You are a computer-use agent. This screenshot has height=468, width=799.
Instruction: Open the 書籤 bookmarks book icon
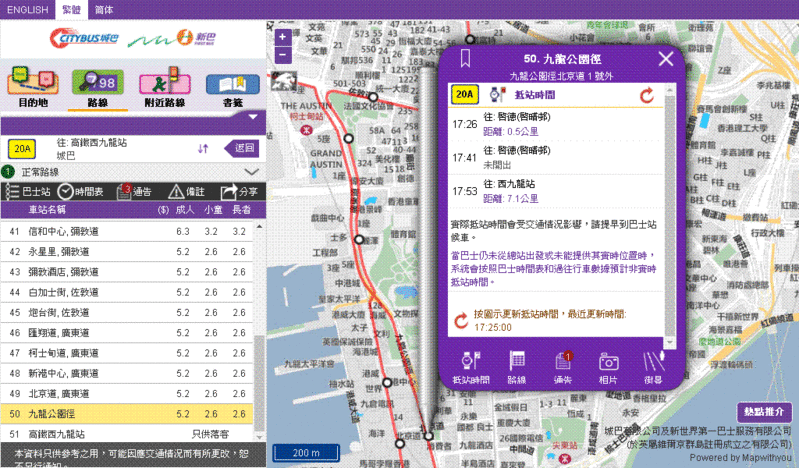click(231, 85)
